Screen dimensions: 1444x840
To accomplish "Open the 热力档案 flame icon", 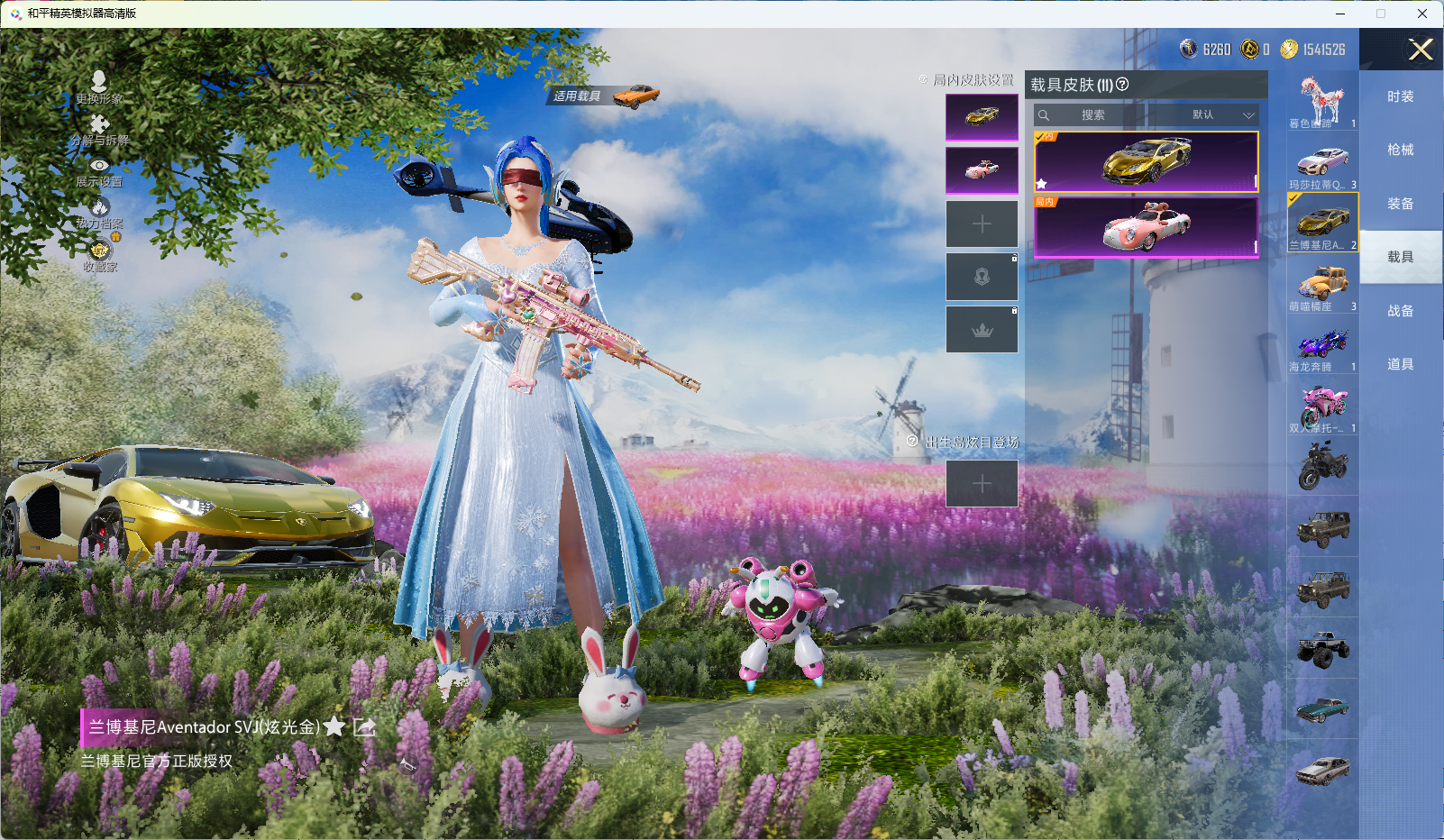I will (99, 207).
